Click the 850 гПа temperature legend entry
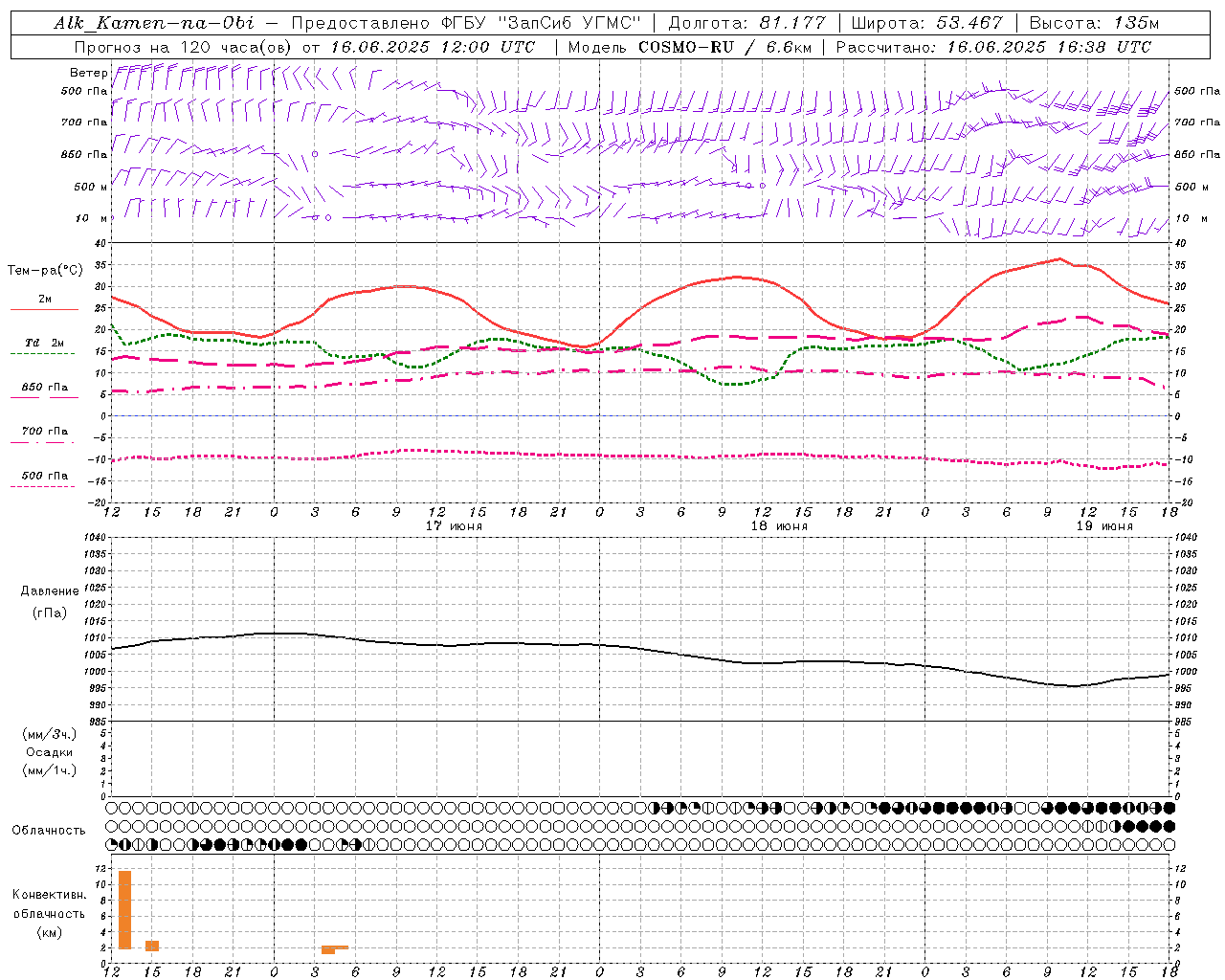The height and width of the screenshot is (980, 1225). tap(44, 388)
